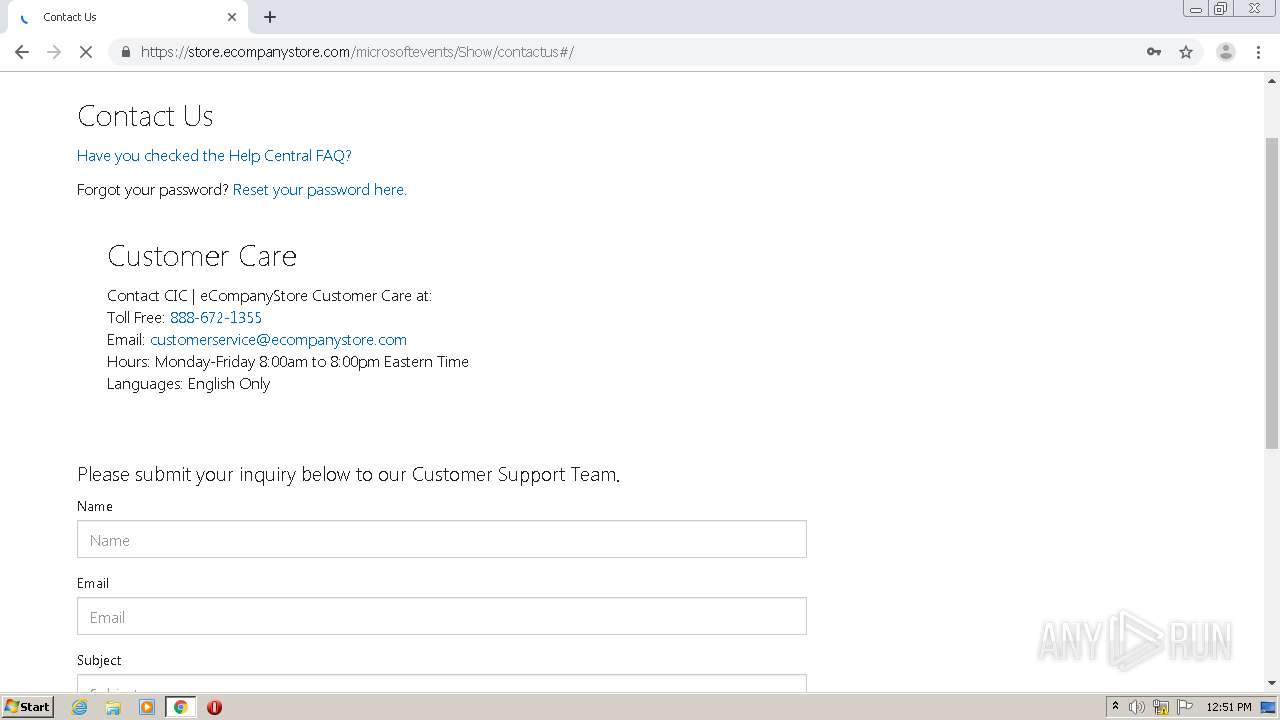Show hidden system tray icons
Viewport: 1280px width, 720px height.
coord(1115,707)
